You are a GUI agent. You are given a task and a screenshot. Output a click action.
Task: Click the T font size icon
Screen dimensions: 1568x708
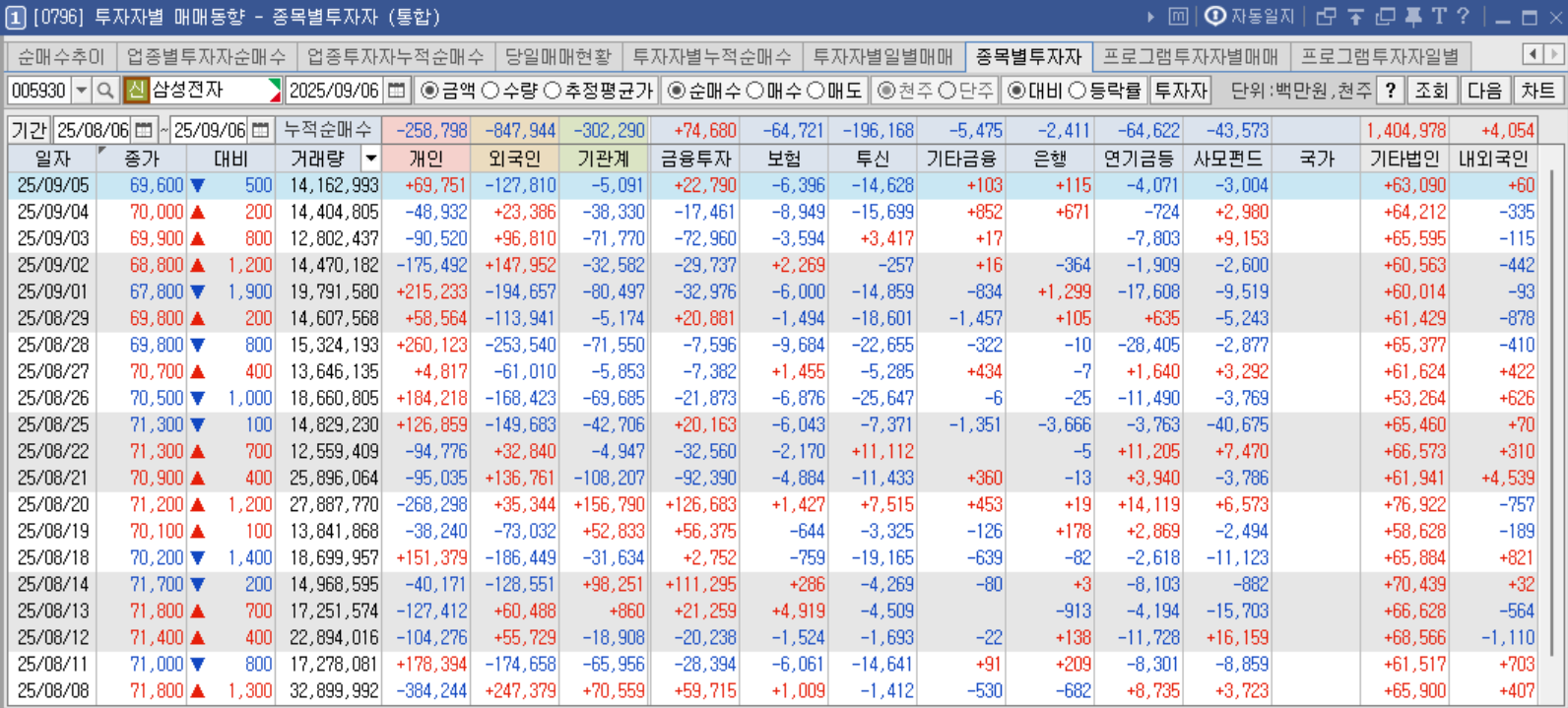pos(1439,17)
